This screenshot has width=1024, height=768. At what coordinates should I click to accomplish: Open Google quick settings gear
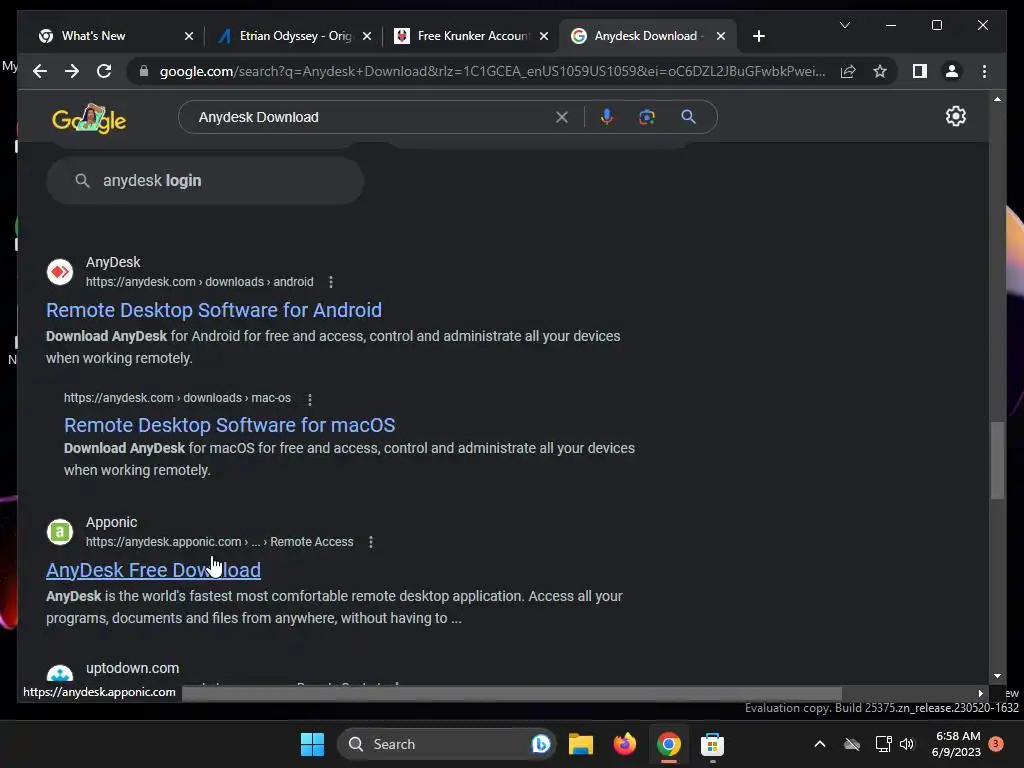coord(955,116)
